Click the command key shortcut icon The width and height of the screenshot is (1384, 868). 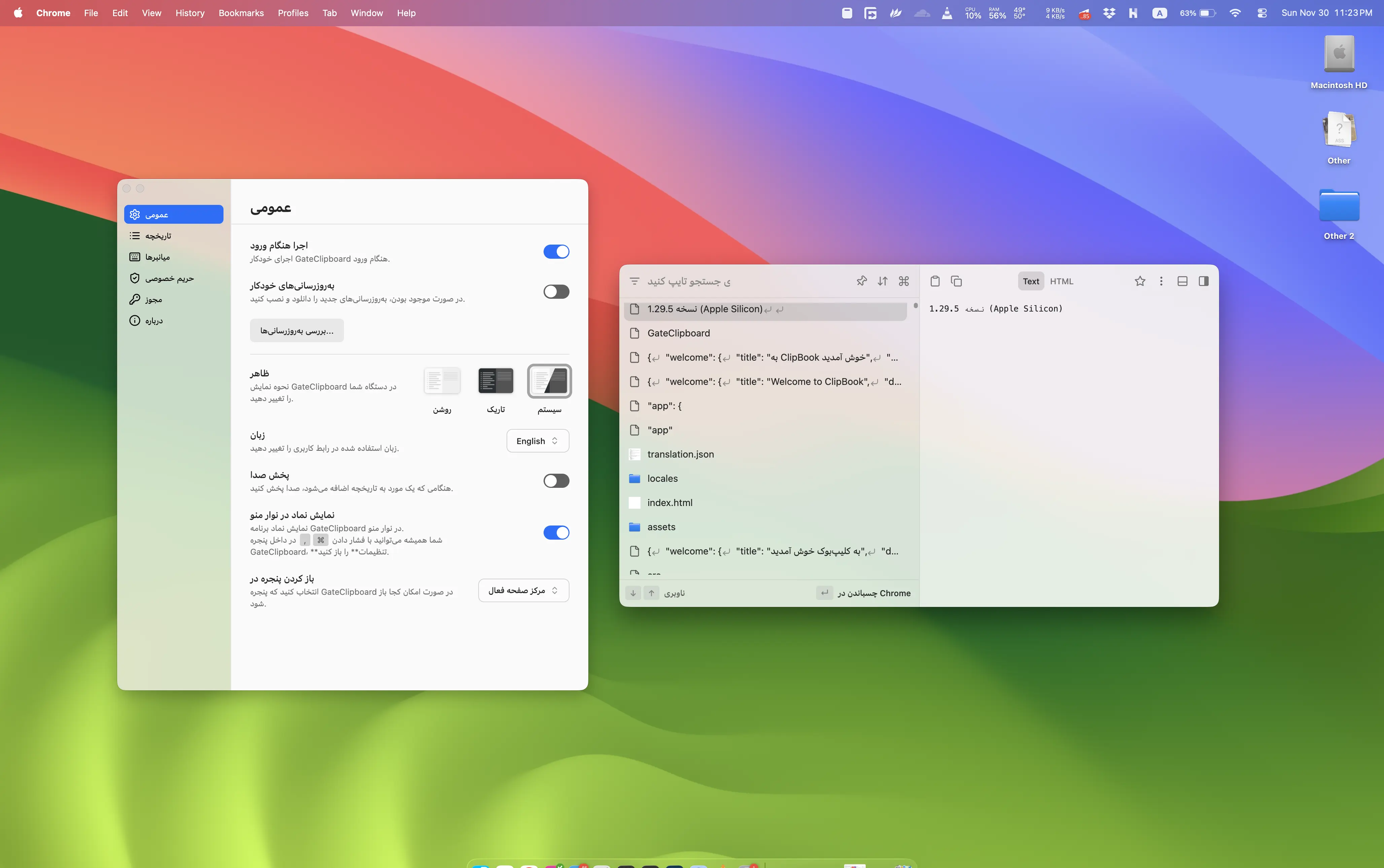pyautogui.click(x=904, y=281)
